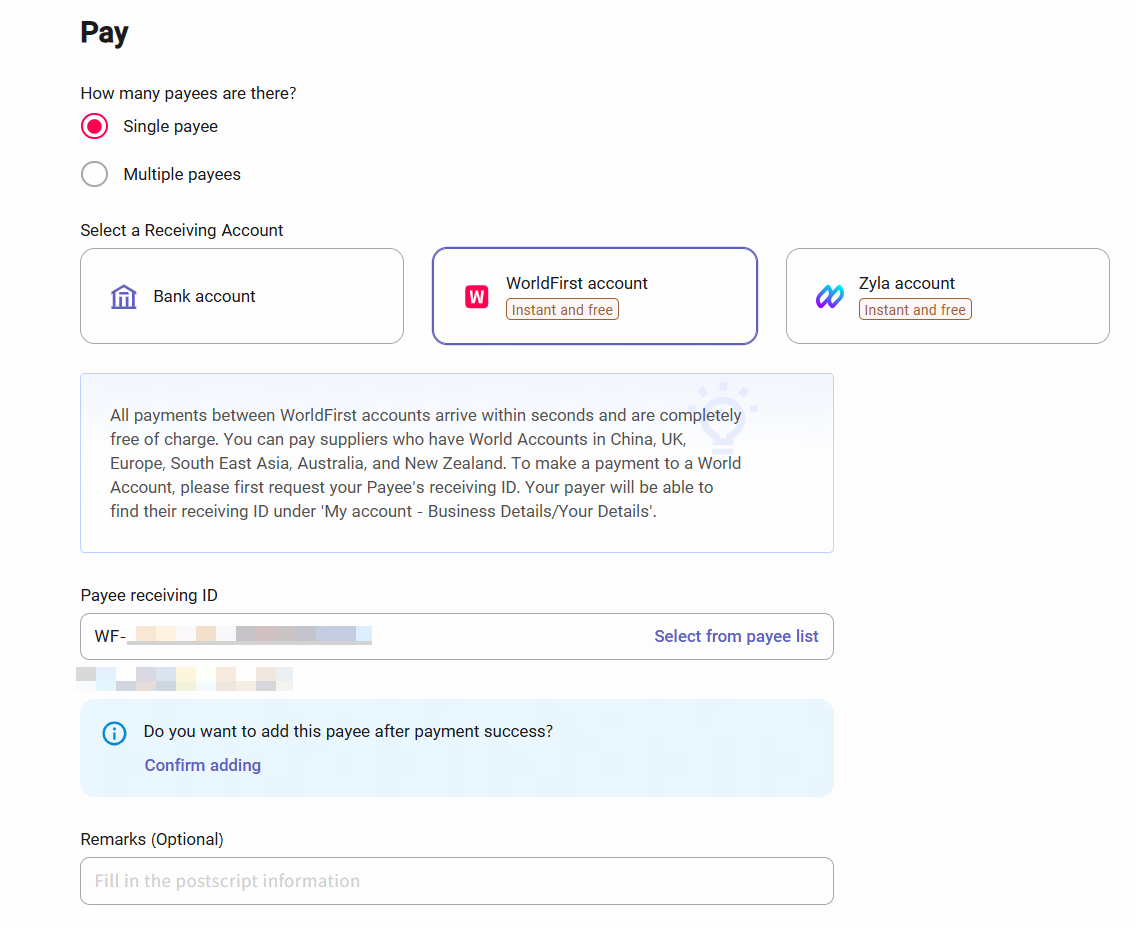Click the Bank account label text
The height and width of the screenshot is (928, 1136).
(x=205, y=296)
